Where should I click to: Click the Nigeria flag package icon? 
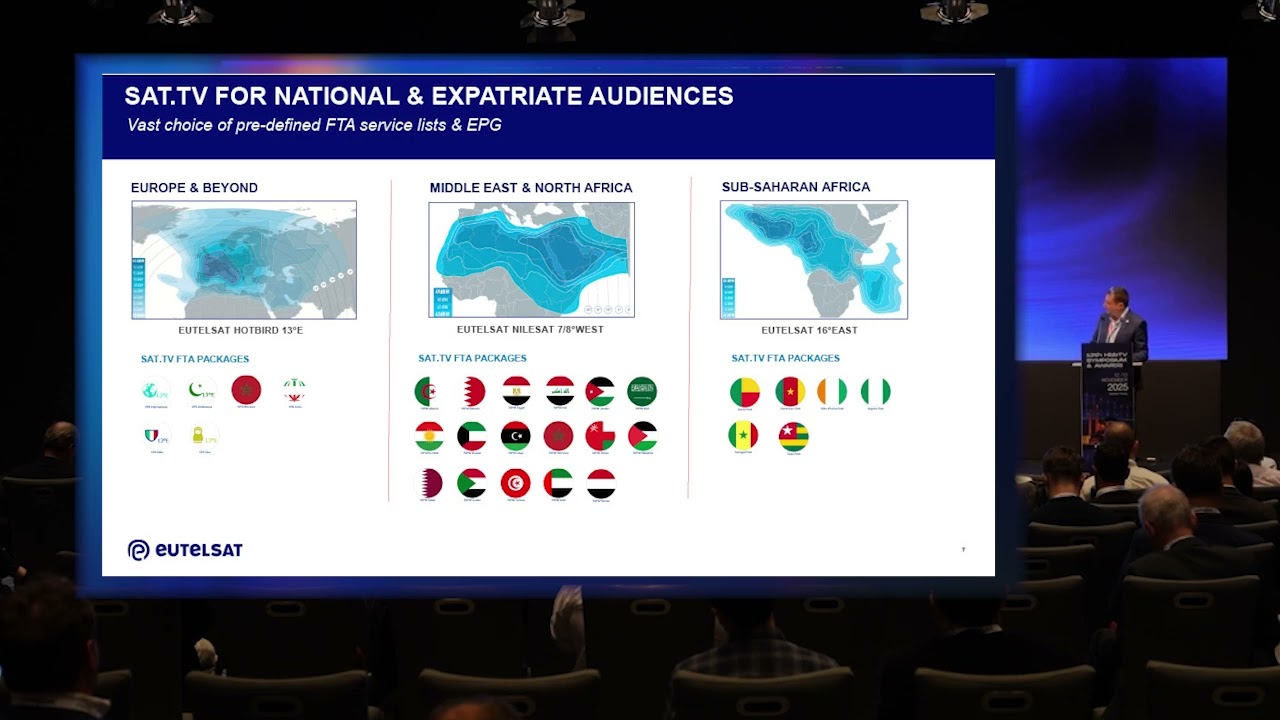pos(875,392)
